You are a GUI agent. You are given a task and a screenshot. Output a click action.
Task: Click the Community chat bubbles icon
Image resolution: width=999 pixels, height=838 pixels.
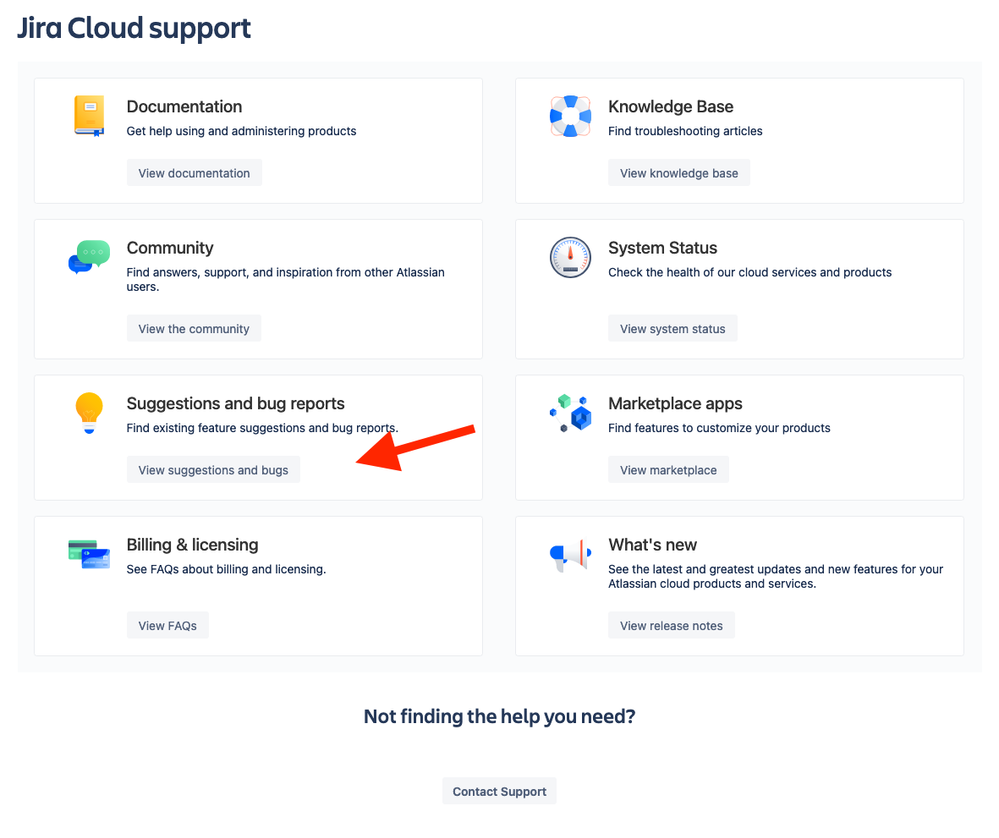[89, 257]
